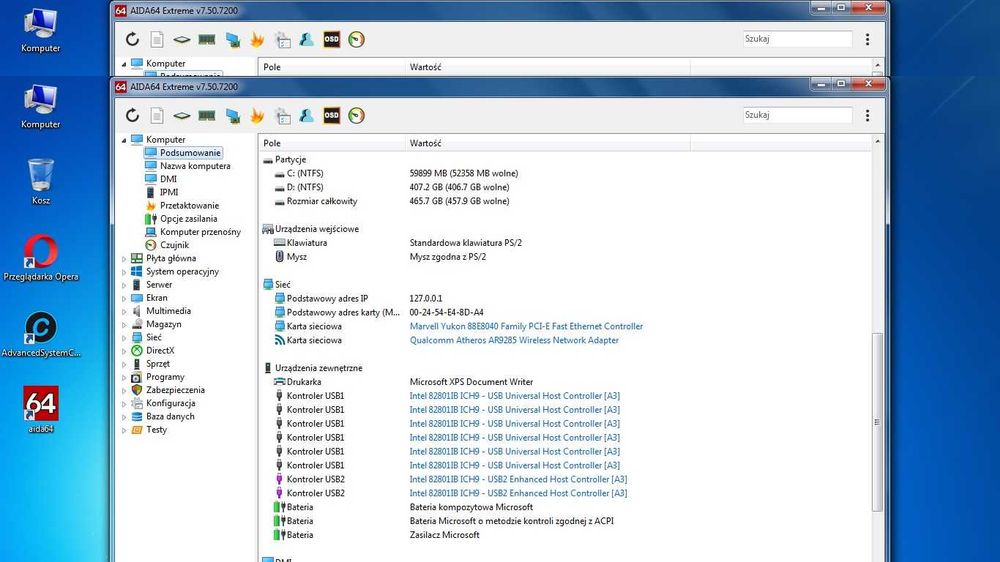Select Sprzęt tree item

[158, 364]
